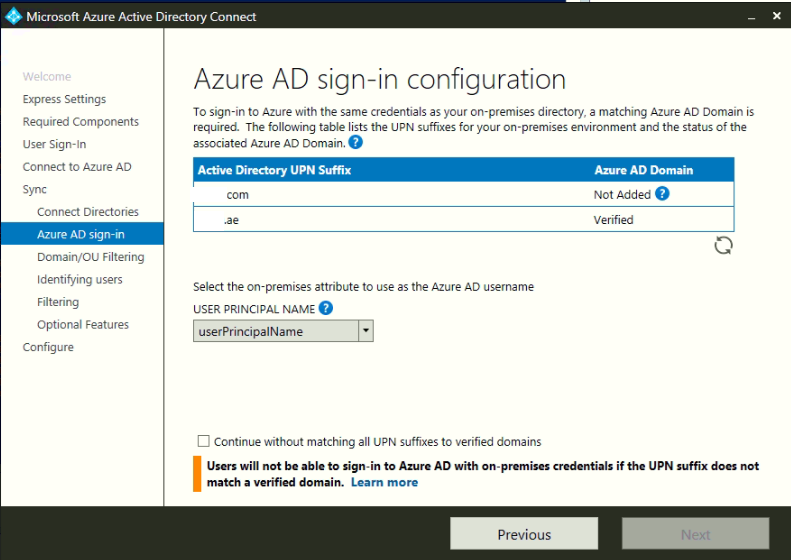Go to Domain/OU Filtering step
This screenshot has height=560, width=791.
91,257
